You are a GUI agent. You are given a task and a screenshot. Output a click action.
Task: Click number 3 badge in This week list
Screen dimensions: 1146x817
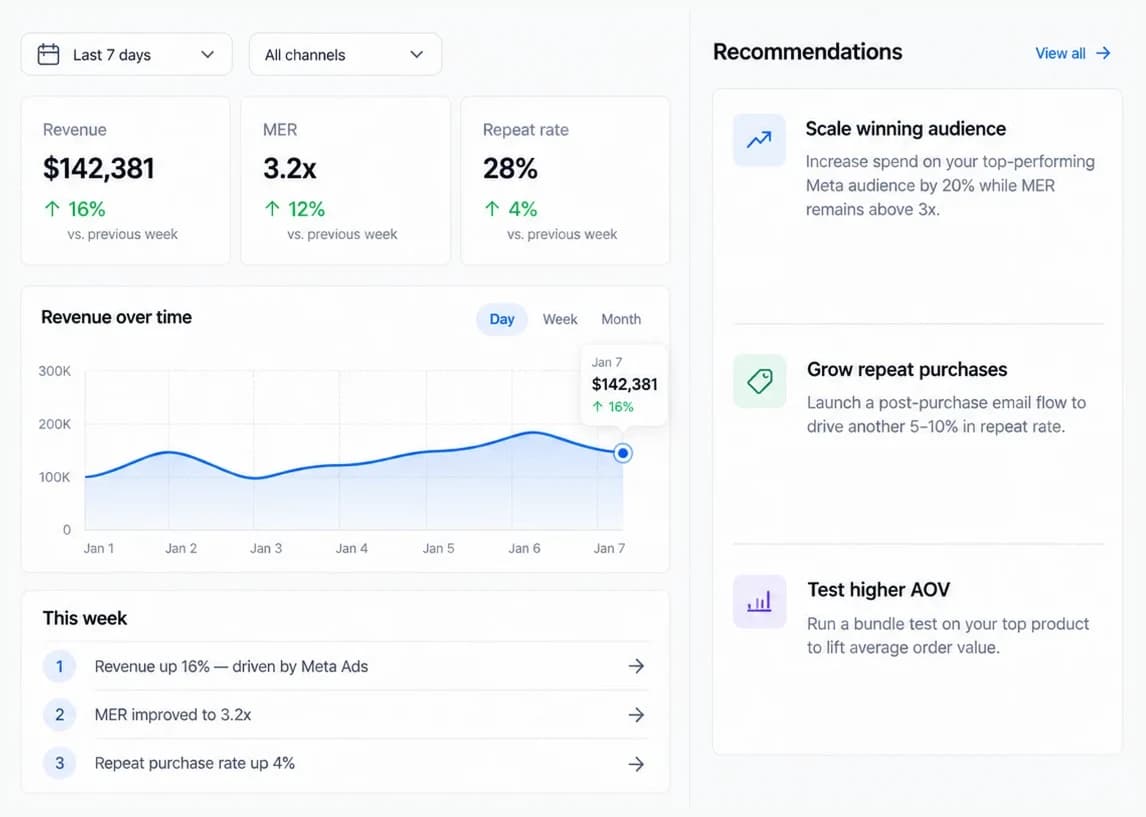(59, 763)
